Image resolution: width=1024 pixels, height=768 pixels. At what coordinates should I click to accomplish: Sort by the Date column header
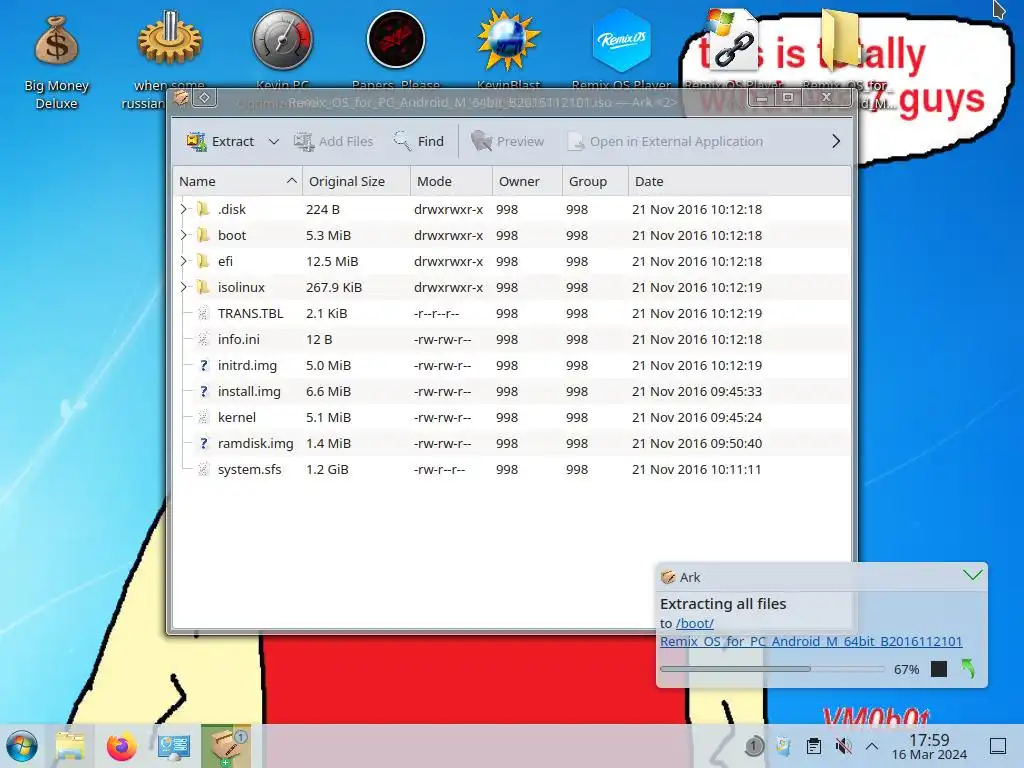[x=739, y=182]
